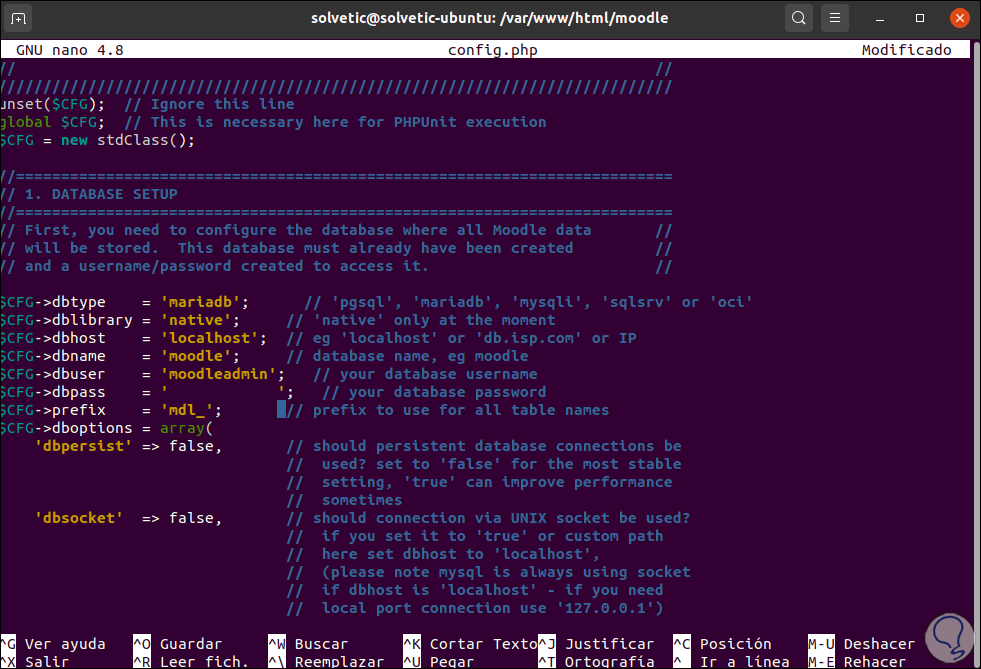Click 'native' only at the moment comment
The height and width of the screenshot is (669, 981).
tap(421, 320)
